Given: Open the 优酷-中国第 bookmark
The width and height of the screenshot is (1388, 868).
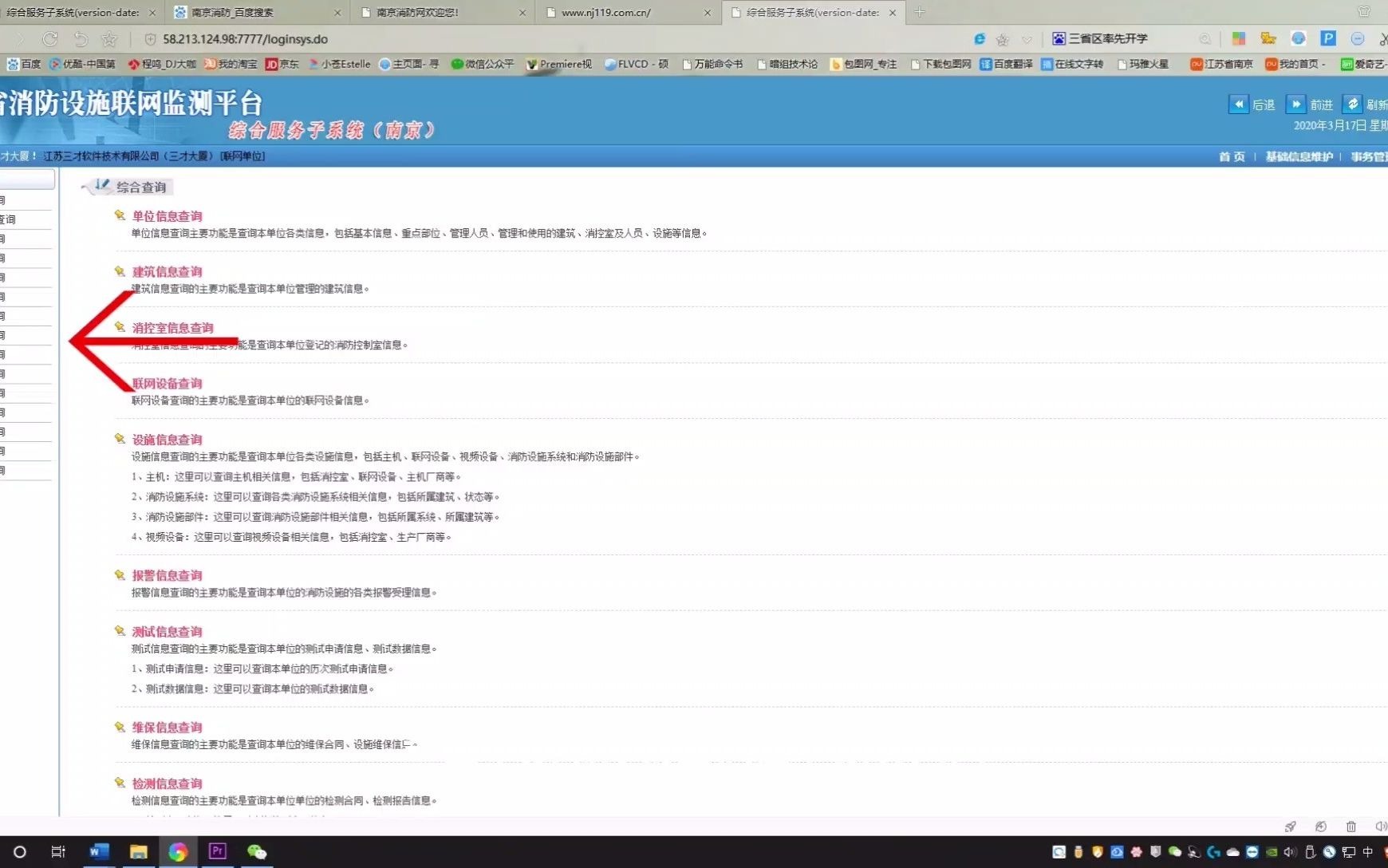Looking at the screenshot, I should (82, 64).
